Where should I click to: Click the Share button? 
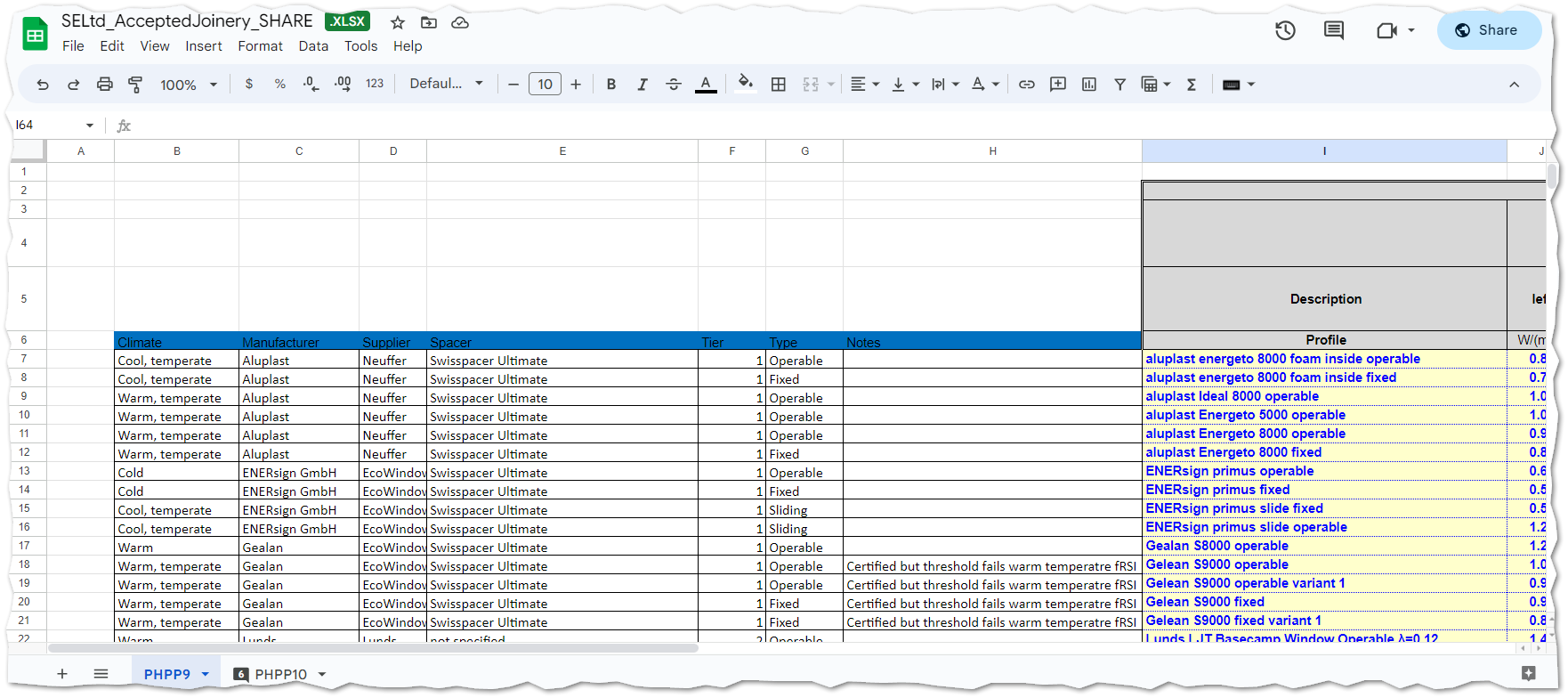point(1490,30)
